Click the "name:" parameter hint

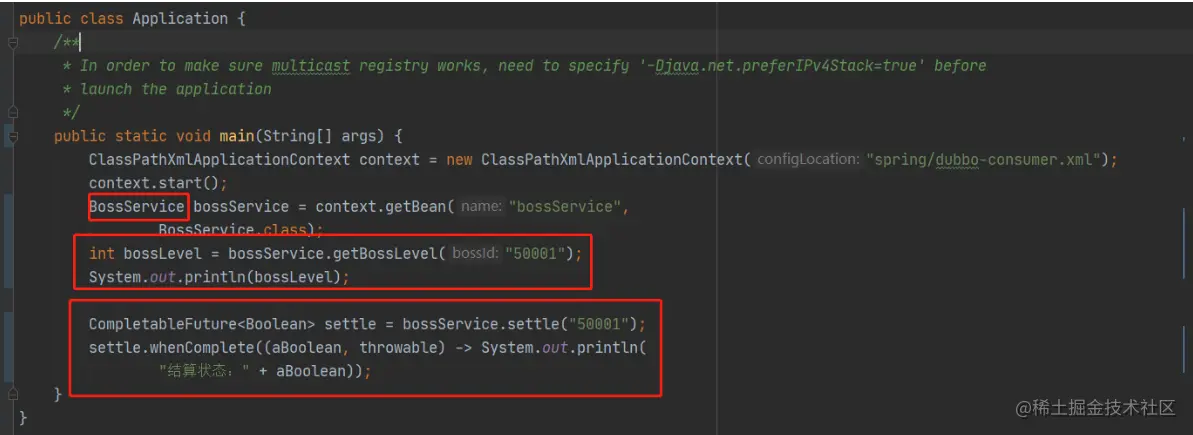(x=481, y=207)
